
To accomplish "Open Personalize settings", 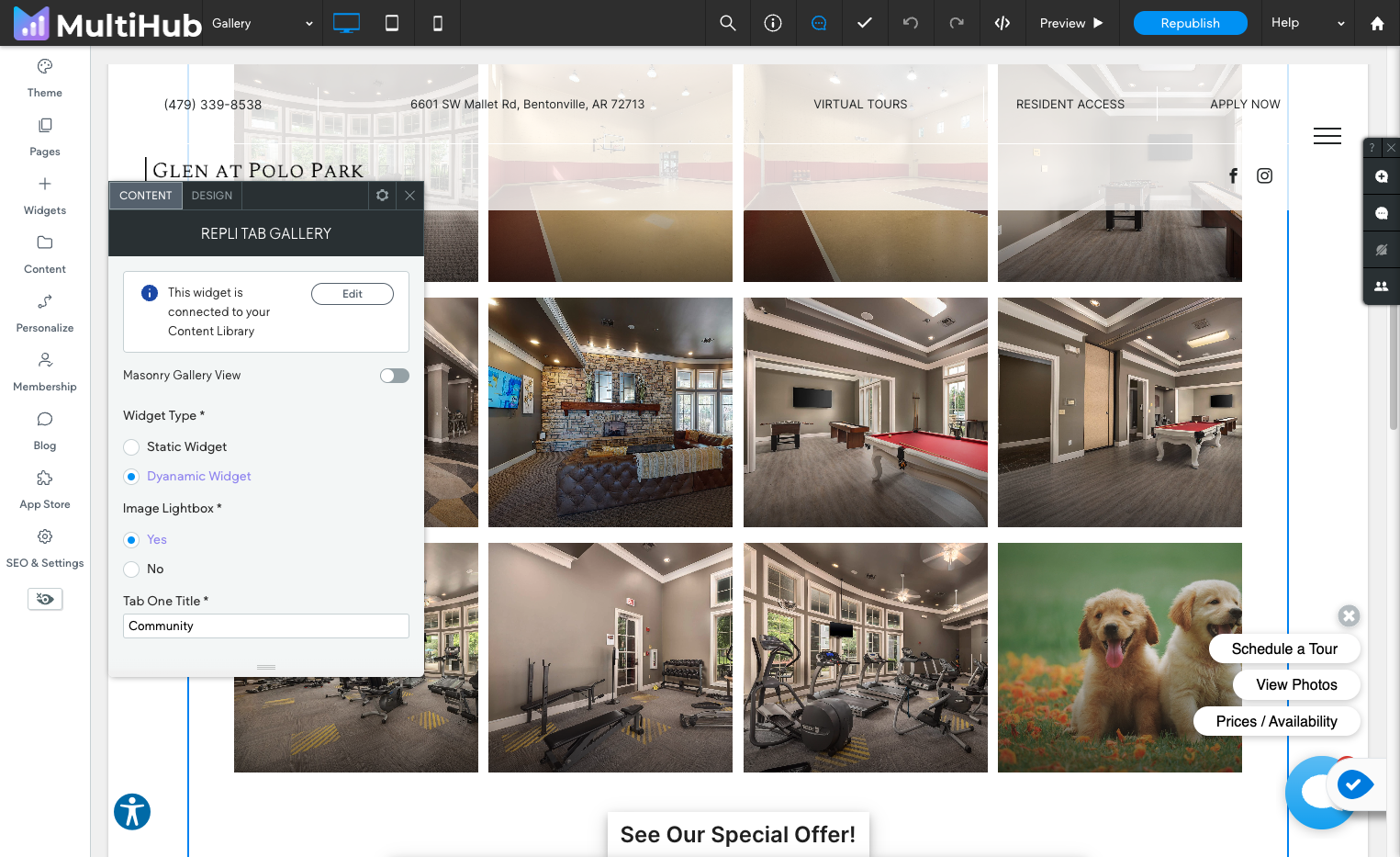I will point(45,313).
